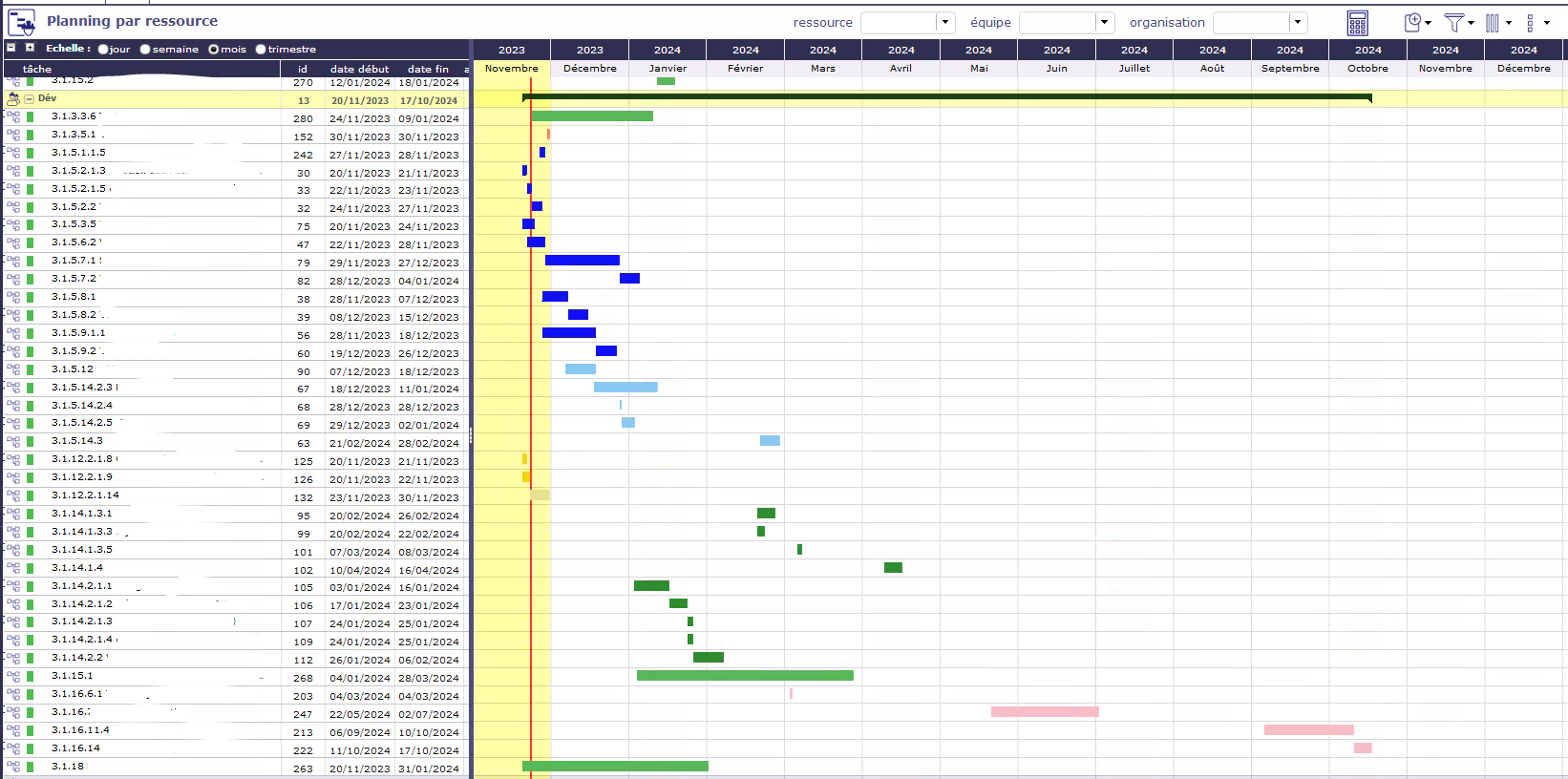Viewport: 1568px width, 779px height.
Task: Open the organisation dropdown list
Action: pos(1297,23)
